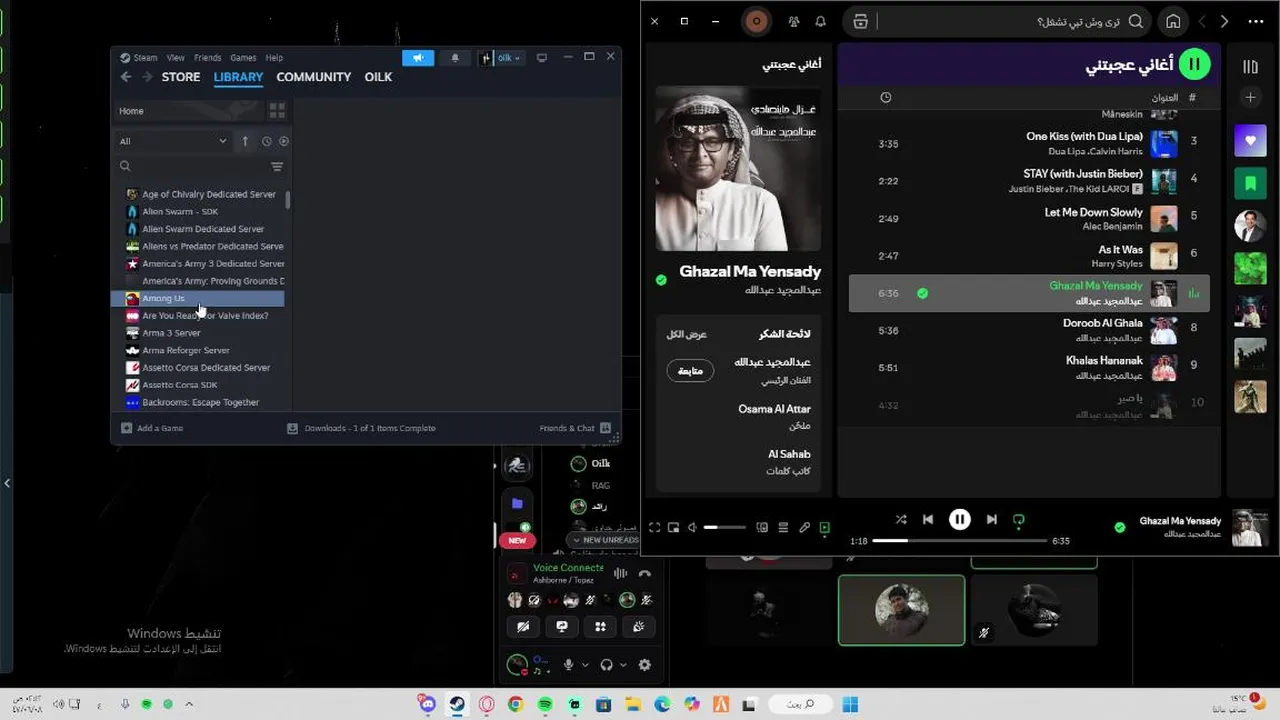Screen dimensions: 1280x720
Task: Toggle Steam ready-to-play filter icon
Action: tap(284, 141)
